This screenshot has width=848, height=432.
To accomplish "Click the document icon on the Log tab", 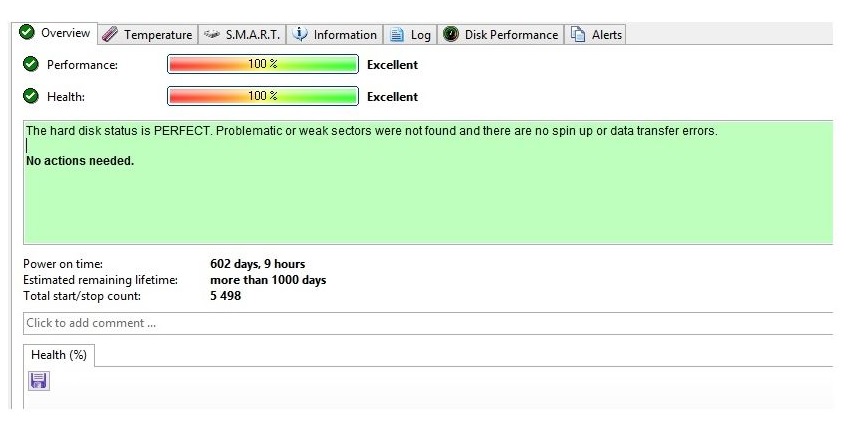I will click(x=397, y=35).
